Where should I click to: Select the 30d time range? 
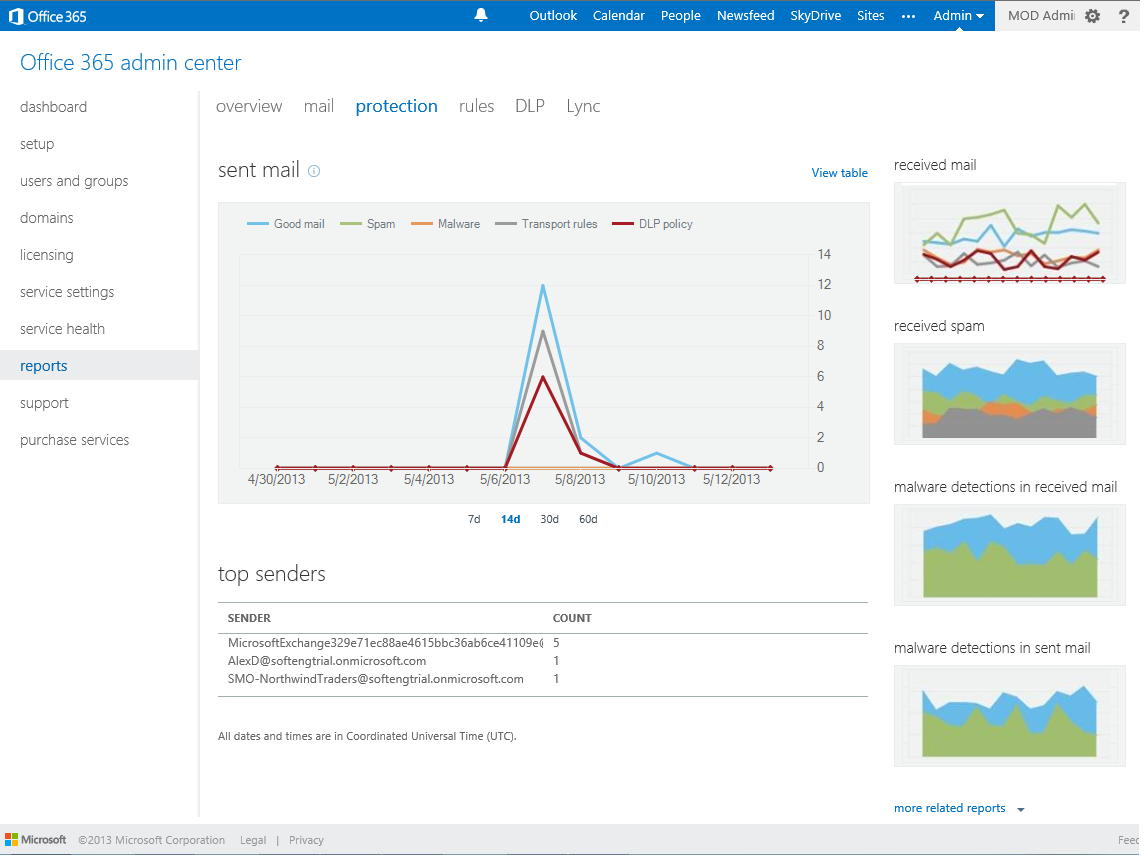(549, 519)
